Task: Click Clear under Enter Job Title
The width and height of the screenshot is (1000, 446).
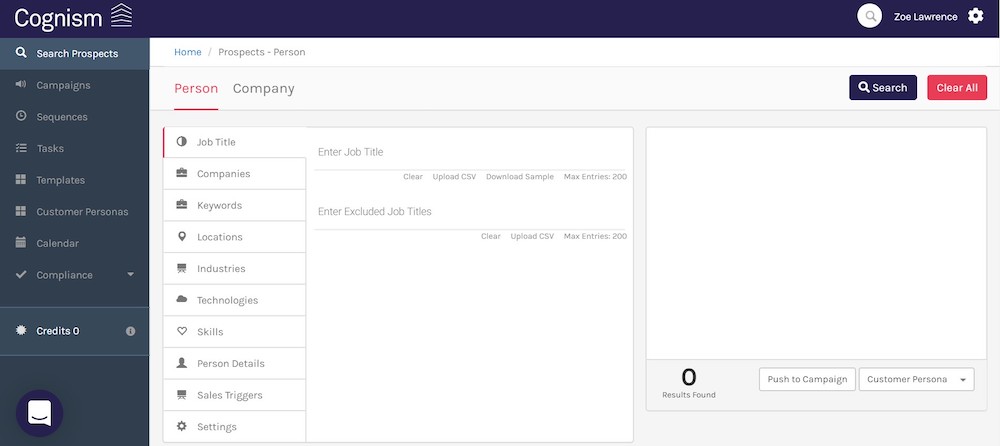Action: 413,177
